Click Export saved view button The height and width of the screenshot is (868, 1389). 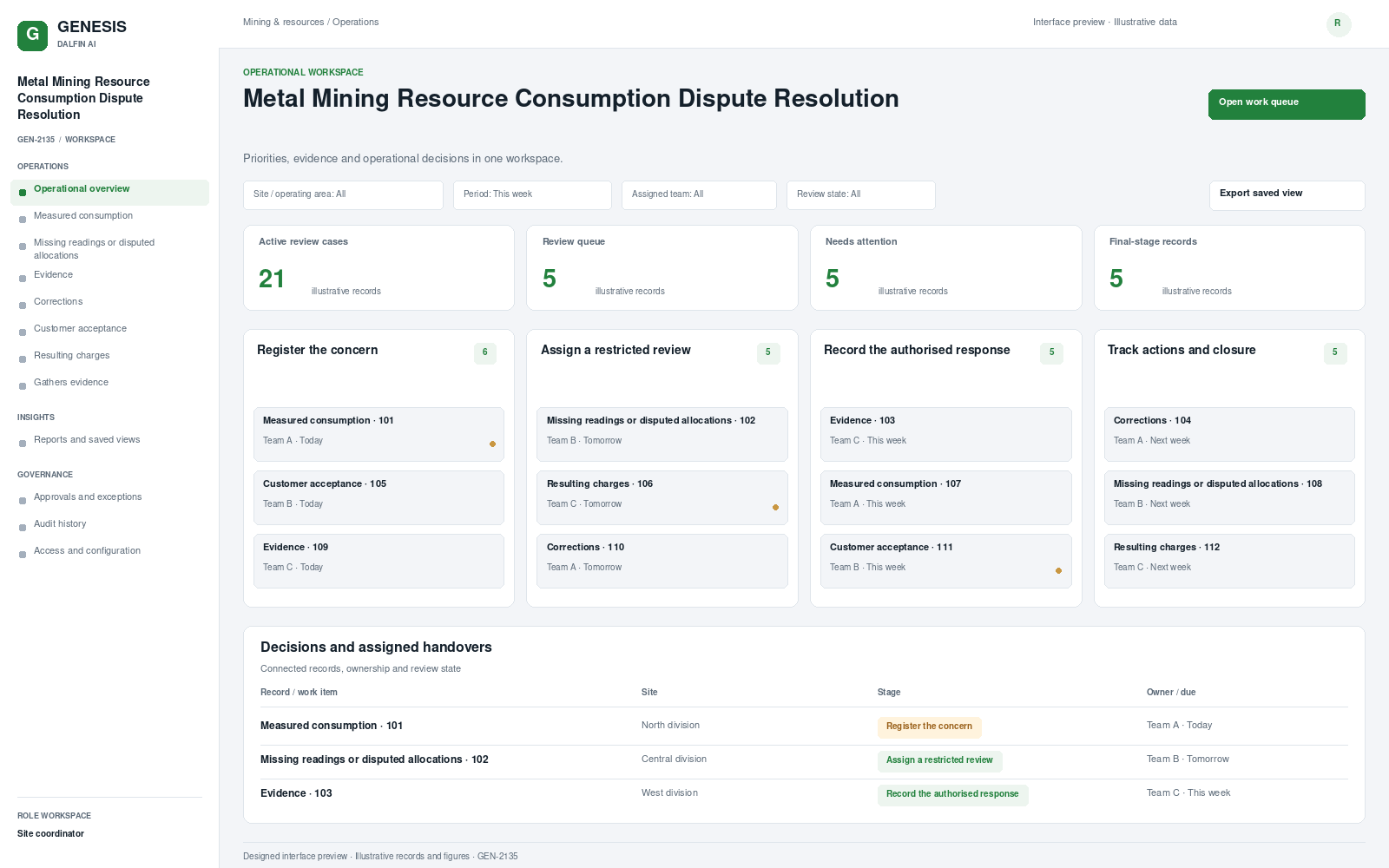(1287, 195)
